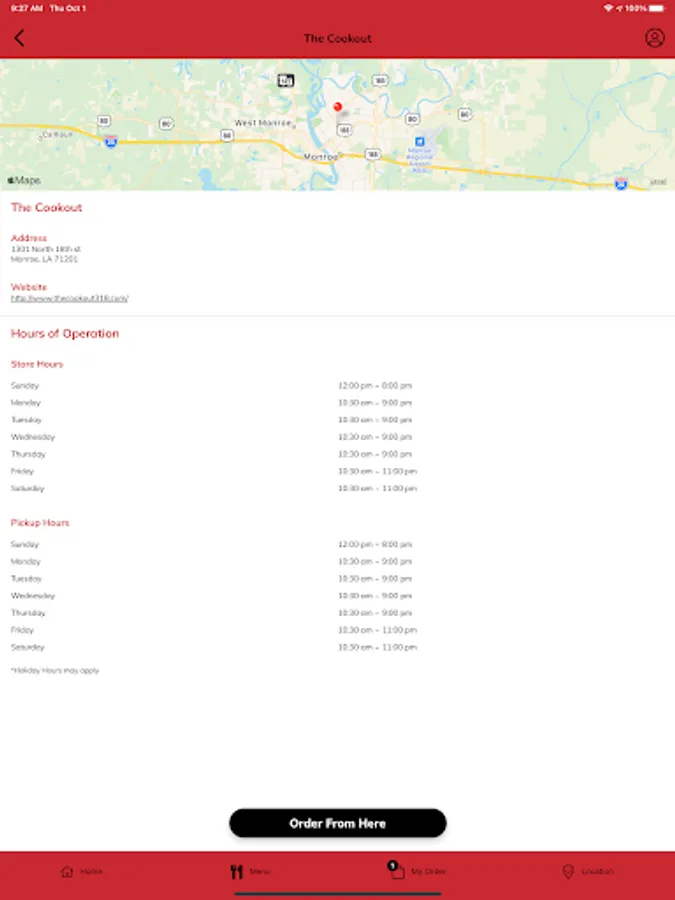
Task: Click the Holiday Hours may apply note
Action: tap(55, 670)
